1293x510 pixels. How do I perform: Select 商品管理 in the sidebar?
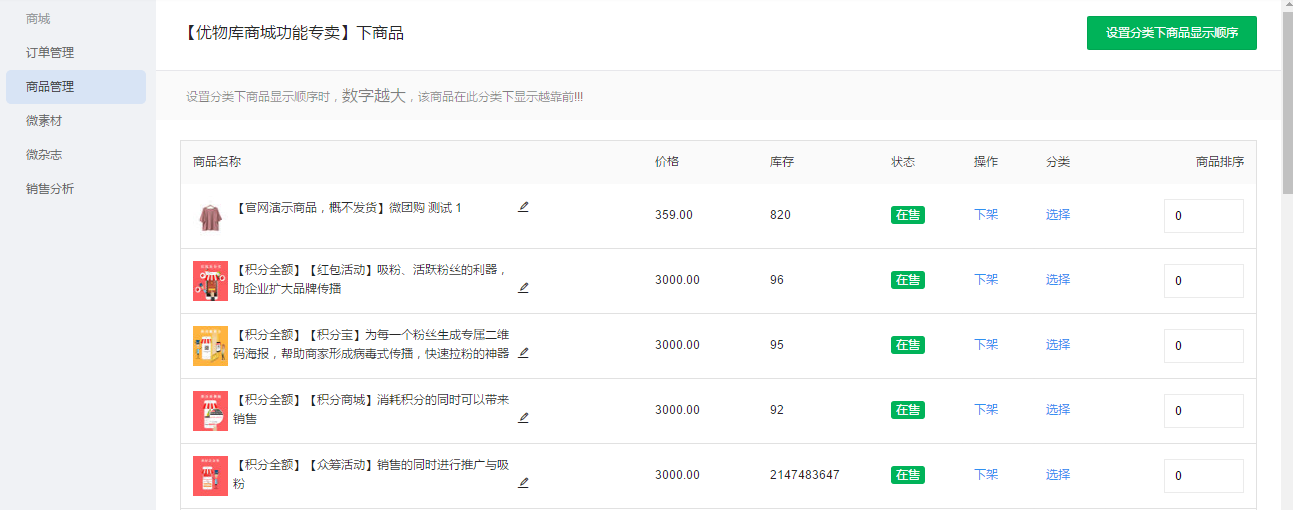(x=50, y=87)
